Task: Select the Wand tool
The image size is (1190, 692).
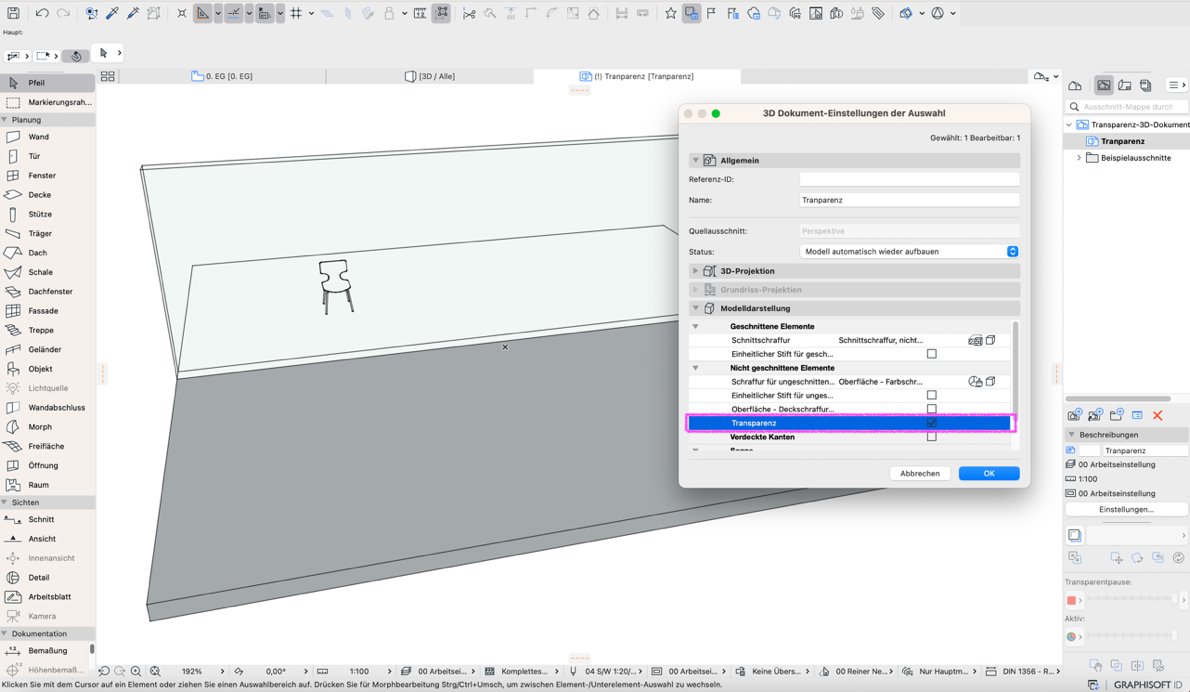Action: pyautogui.click(x=47, y=137)
